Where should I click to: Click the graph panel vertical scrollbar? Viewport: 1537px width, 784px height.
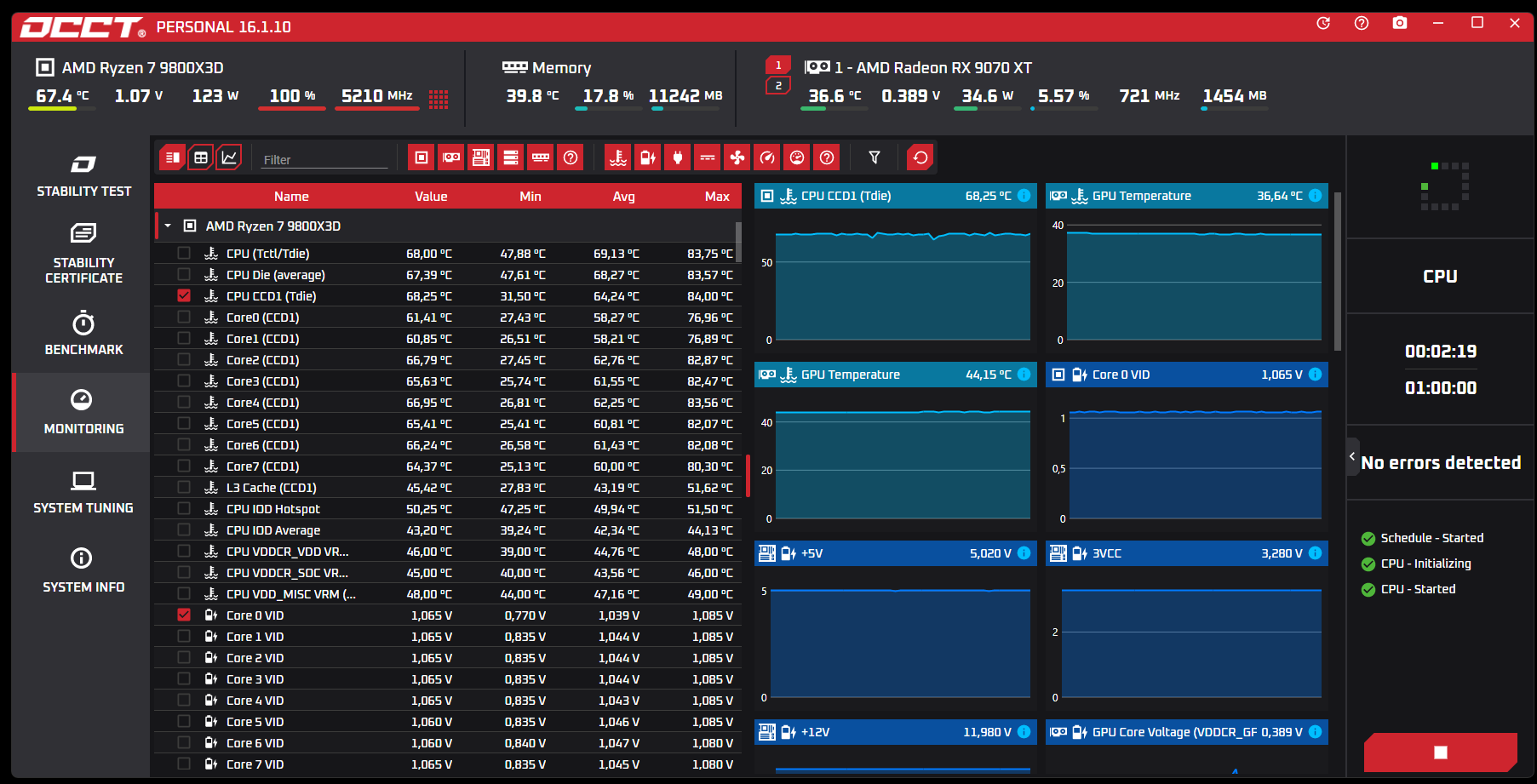tap(1338, 271)
